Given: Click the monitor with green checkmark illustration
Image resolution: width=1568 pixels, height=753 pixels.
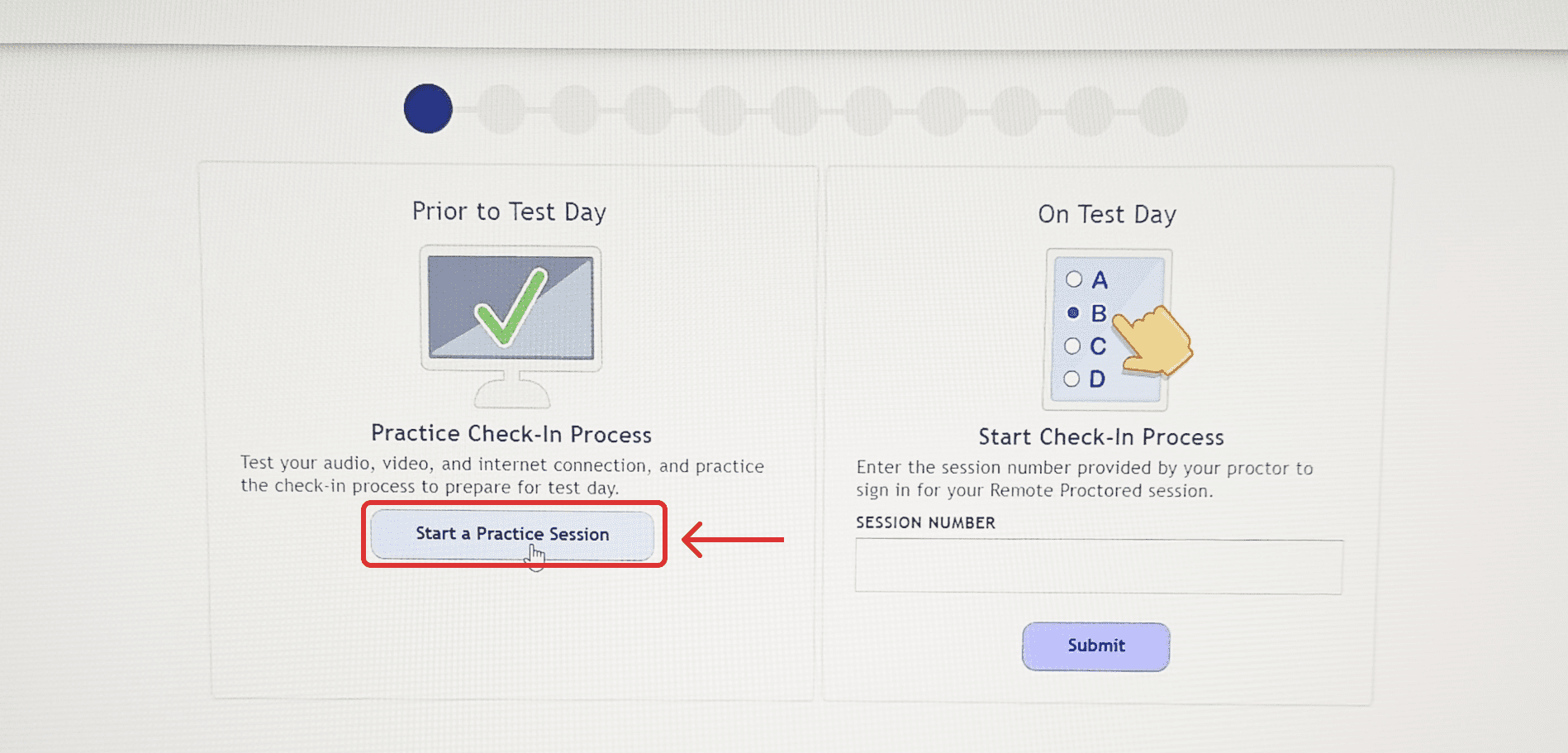Looking at the screenshot, I should [x=511, y=307].
